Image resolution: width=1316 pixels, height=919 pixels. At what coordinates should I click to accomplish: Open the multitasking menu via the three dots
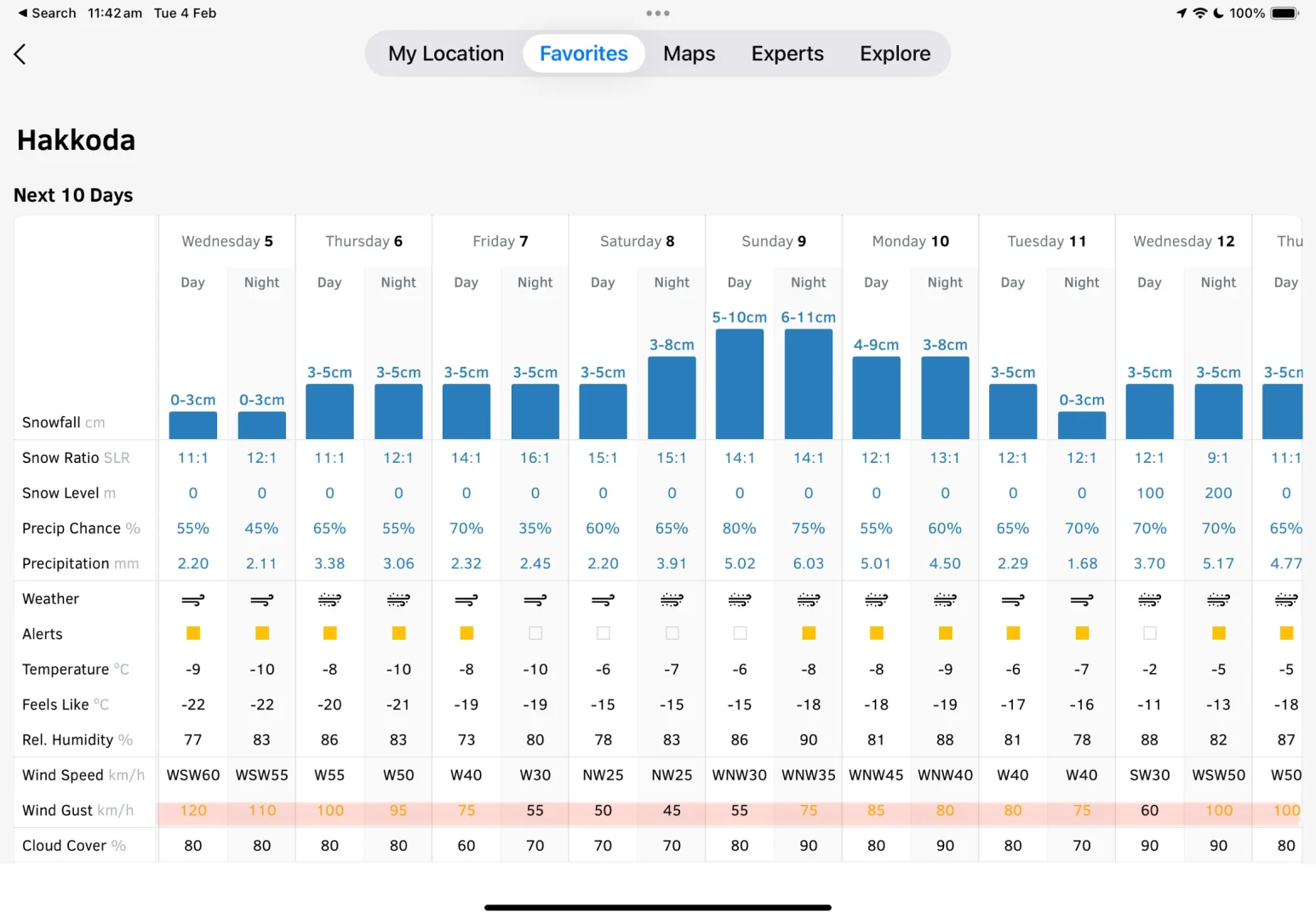pyautogui.click(x=657, y=13)
